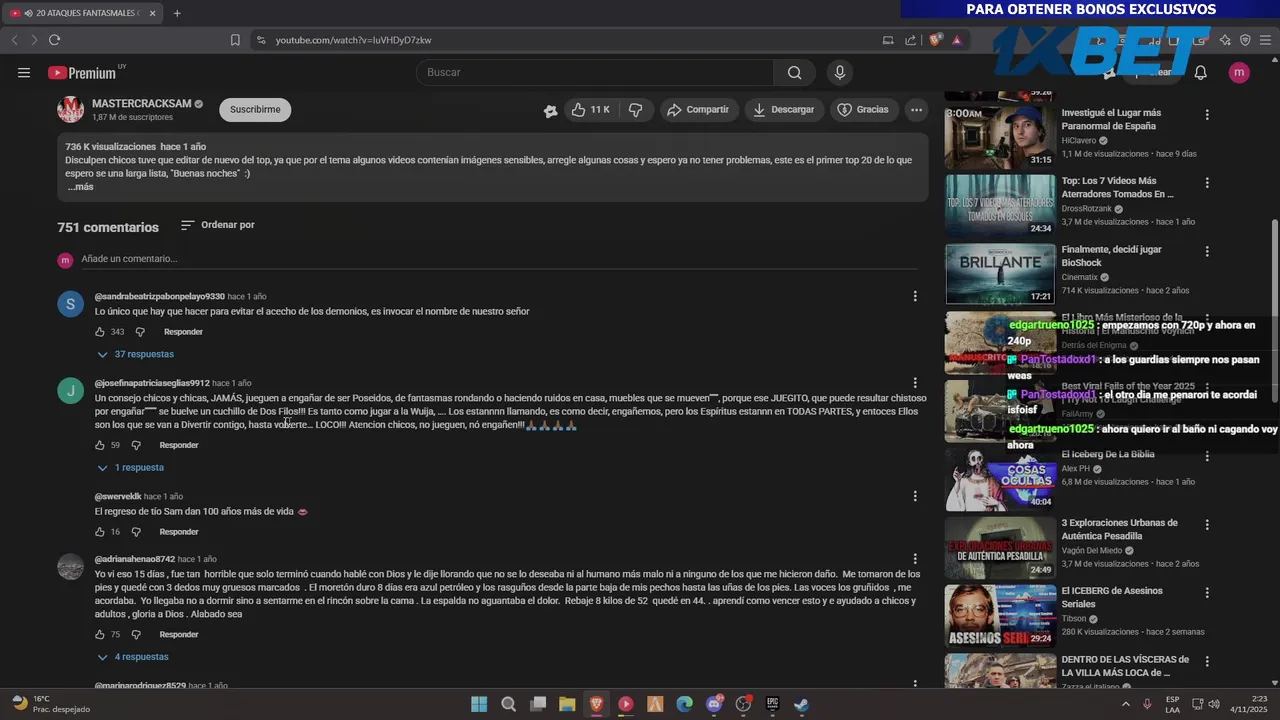Open 'Top: Los 7 Videos Más Aterradores' title
The image size is (1280, 720).
click(x=1117, y=188)
